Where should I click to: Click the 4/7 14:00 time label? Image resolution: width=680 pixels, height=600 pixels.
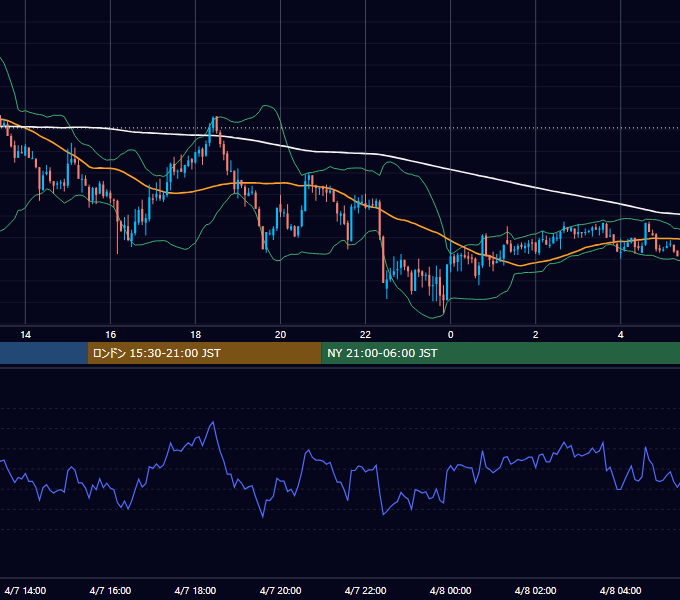[26, 590]
